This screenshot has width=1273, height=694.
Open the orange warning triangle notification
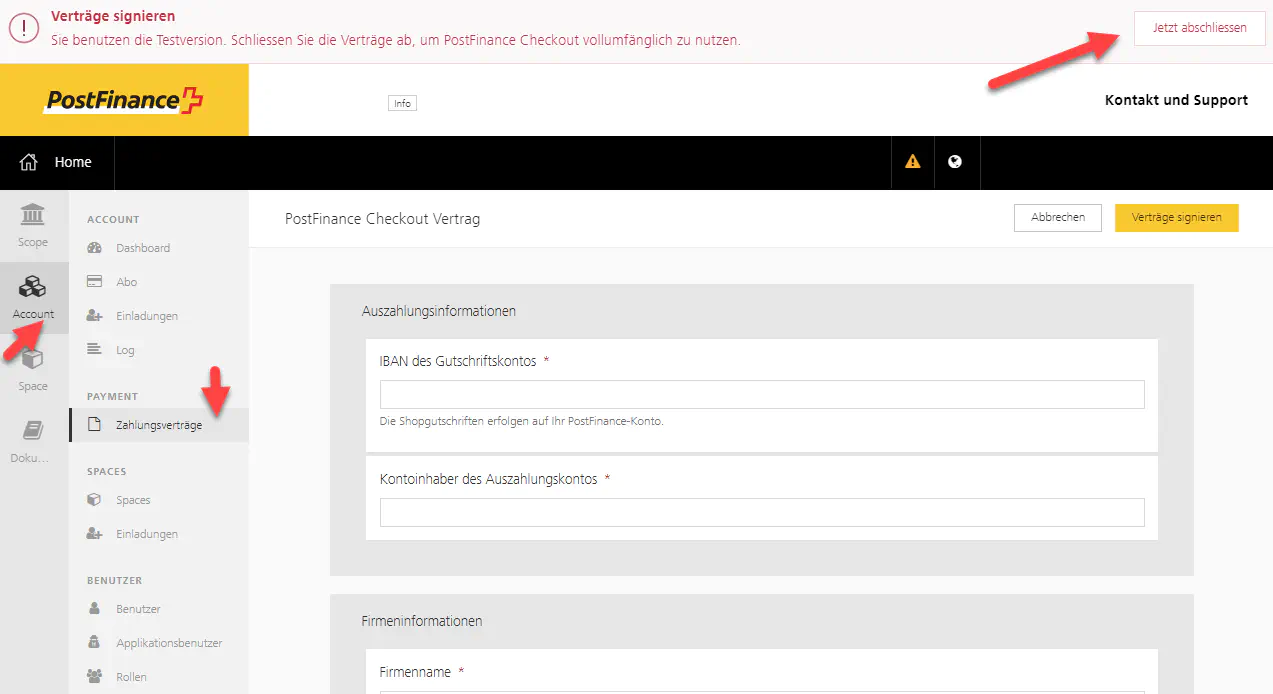912,161
